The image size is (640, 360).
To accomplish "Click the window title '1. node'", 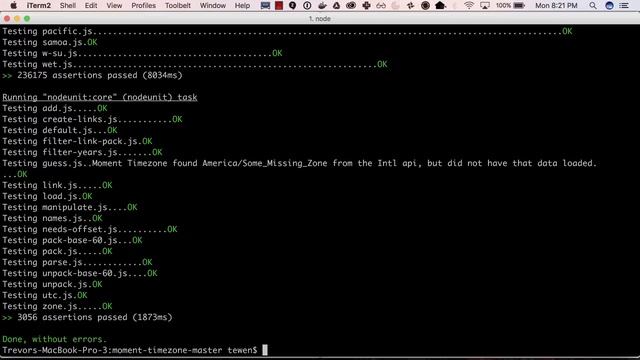I will [x=320, y=19].
